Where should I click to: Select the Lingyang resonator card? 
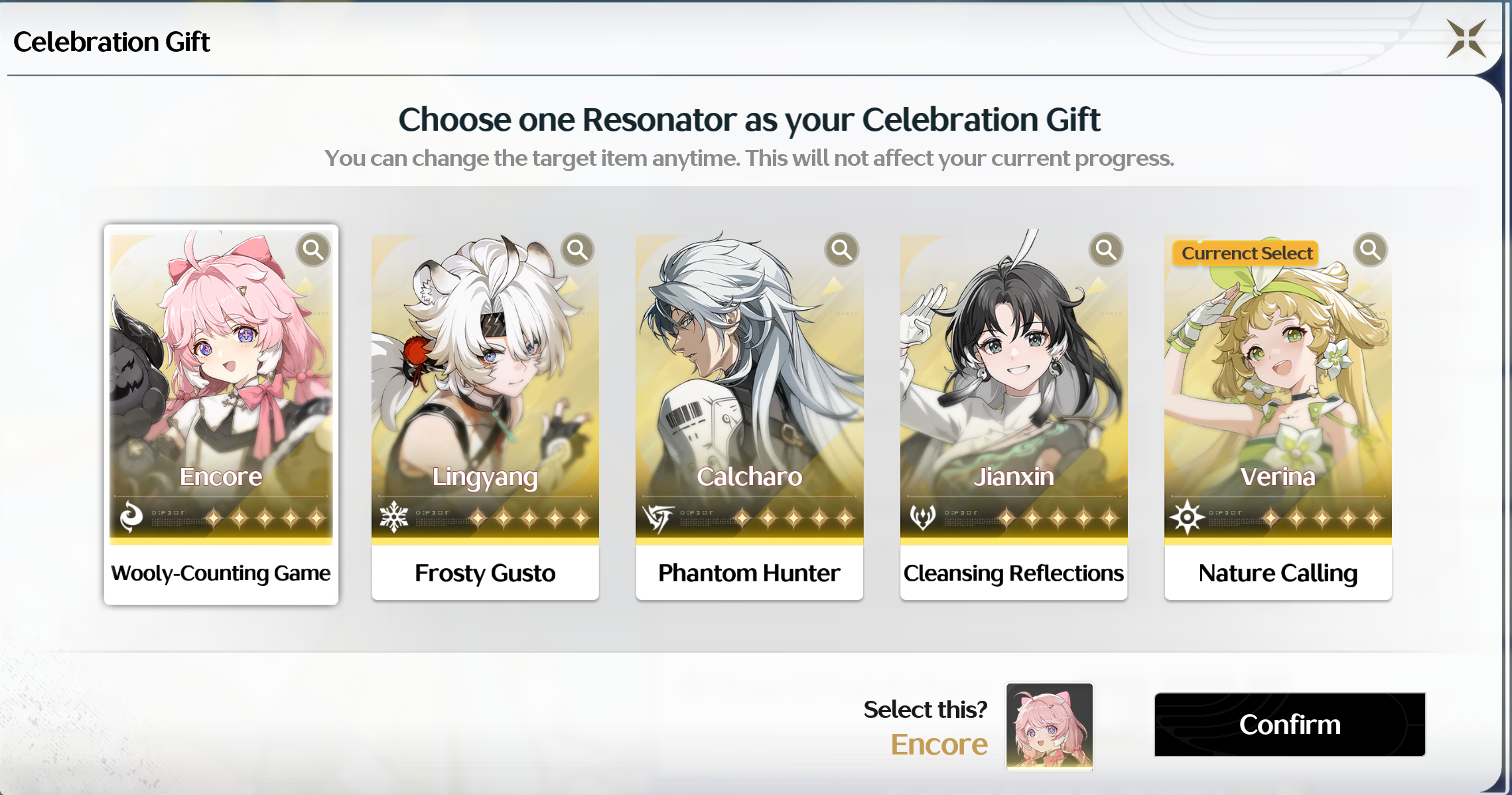click(485, 417)
